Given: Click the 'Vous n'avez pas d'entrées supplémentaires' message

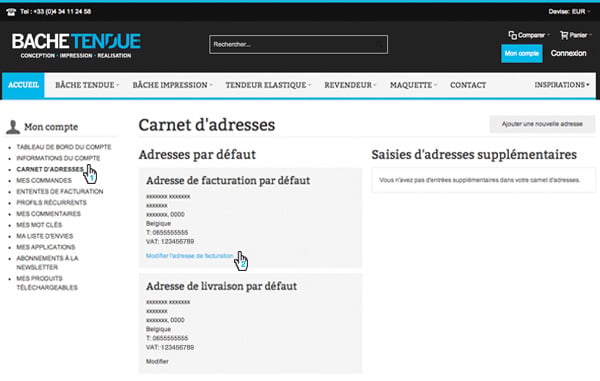Looking at the screenshot, I should (x=479, y=180).
